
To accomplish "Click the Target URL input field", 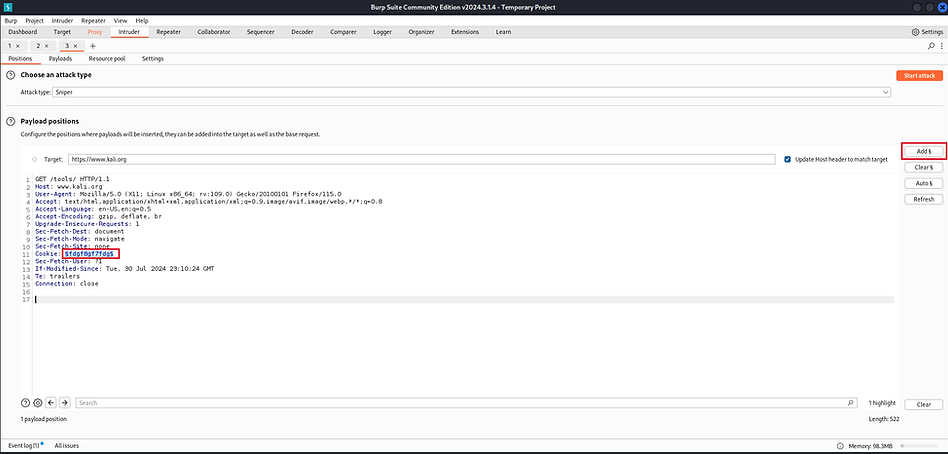I will 421,160.
